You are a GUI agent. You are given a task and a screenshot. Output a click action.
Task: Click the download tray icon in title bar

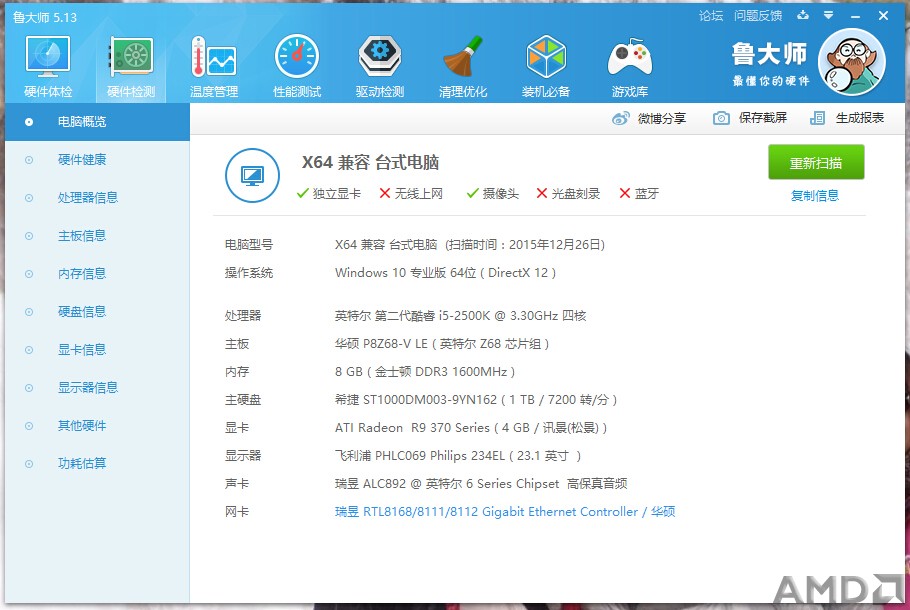tap(803, 15)
